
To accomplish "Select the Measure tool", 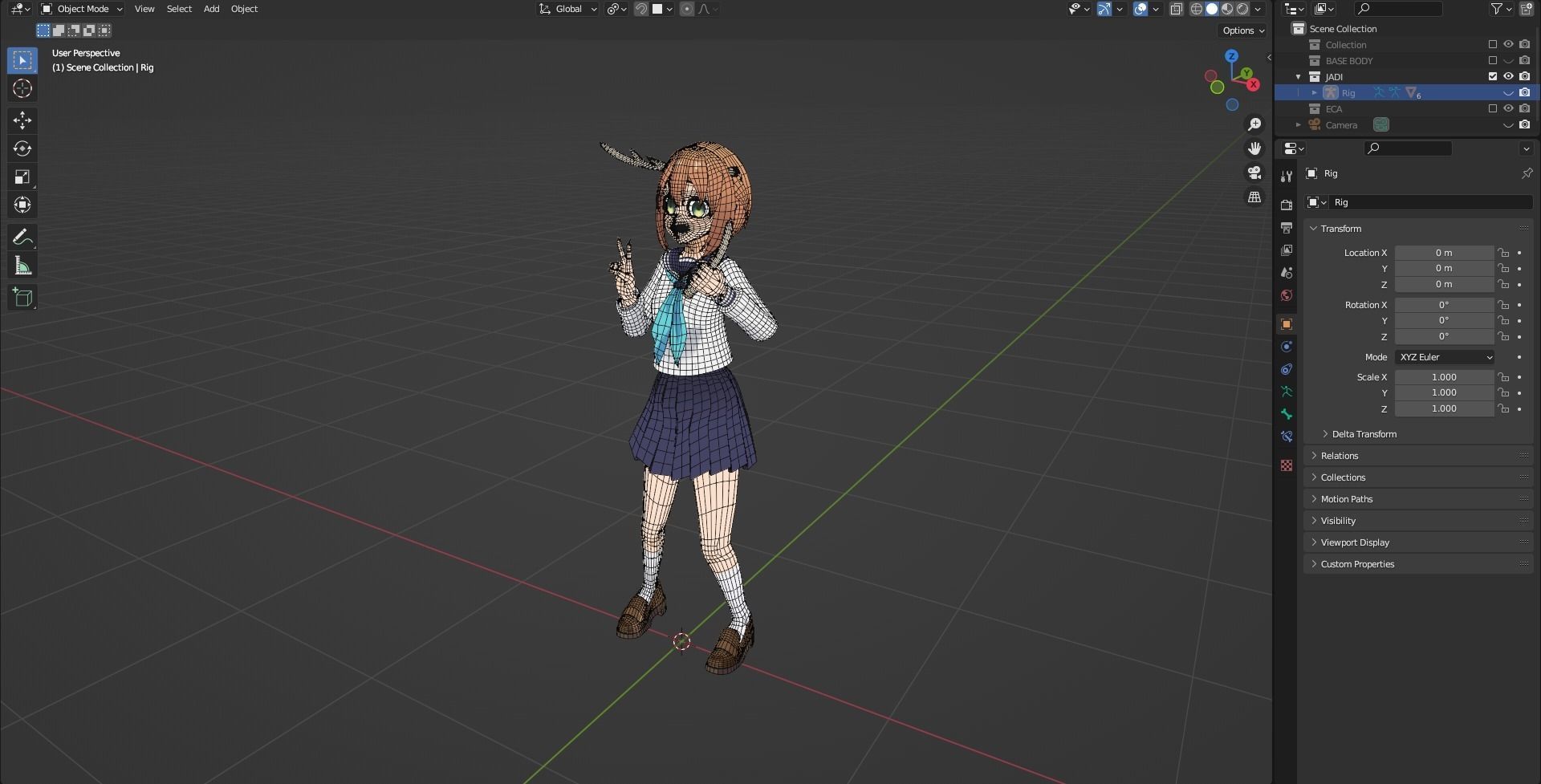I will click(x=22, y=266).
